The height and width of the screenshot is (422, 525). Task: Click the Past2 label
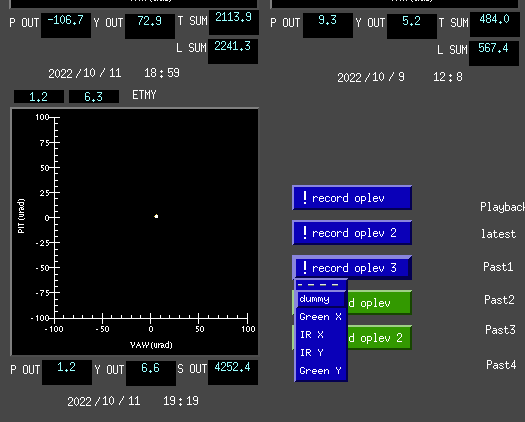tap(499, 299)
